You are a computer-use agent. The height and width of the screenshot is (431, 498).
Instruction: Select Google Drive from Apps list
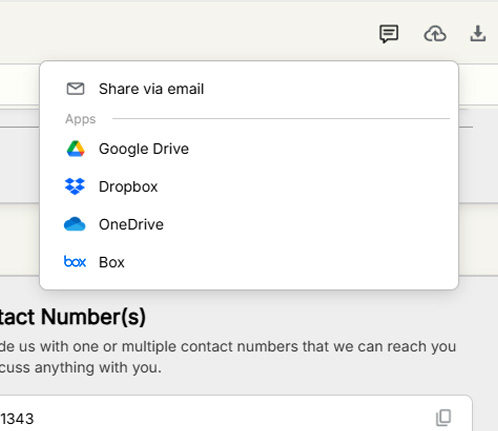point(249,149)
